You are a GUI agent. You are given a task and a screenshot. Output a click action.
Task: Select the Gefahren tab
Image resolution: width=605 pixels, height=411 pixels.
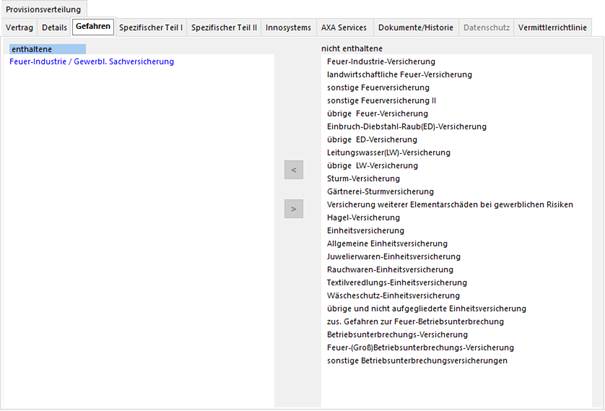click(93, 26)
